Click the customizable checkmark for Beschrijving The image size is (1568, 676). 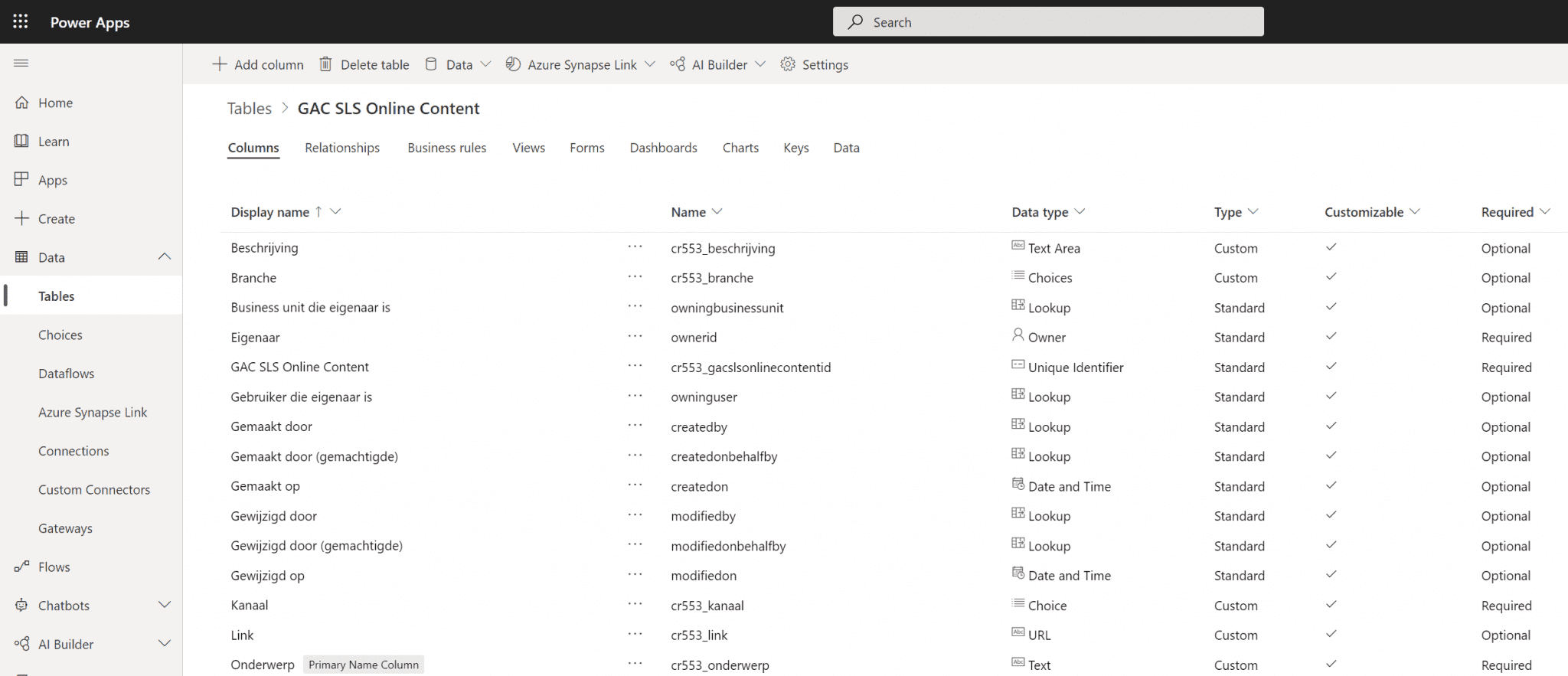tap(1331, 247)
